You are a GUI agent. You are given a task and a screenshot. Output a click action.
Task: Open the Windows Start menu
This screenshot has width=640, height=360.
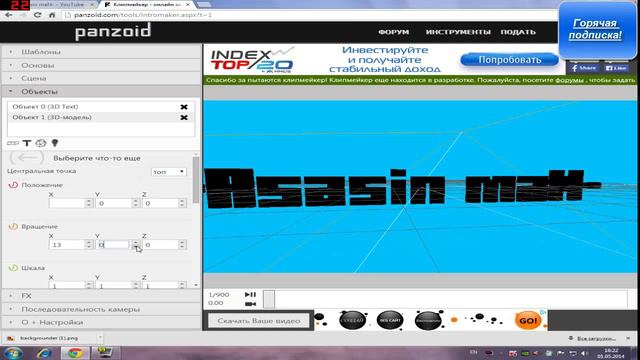pos(13,353)
